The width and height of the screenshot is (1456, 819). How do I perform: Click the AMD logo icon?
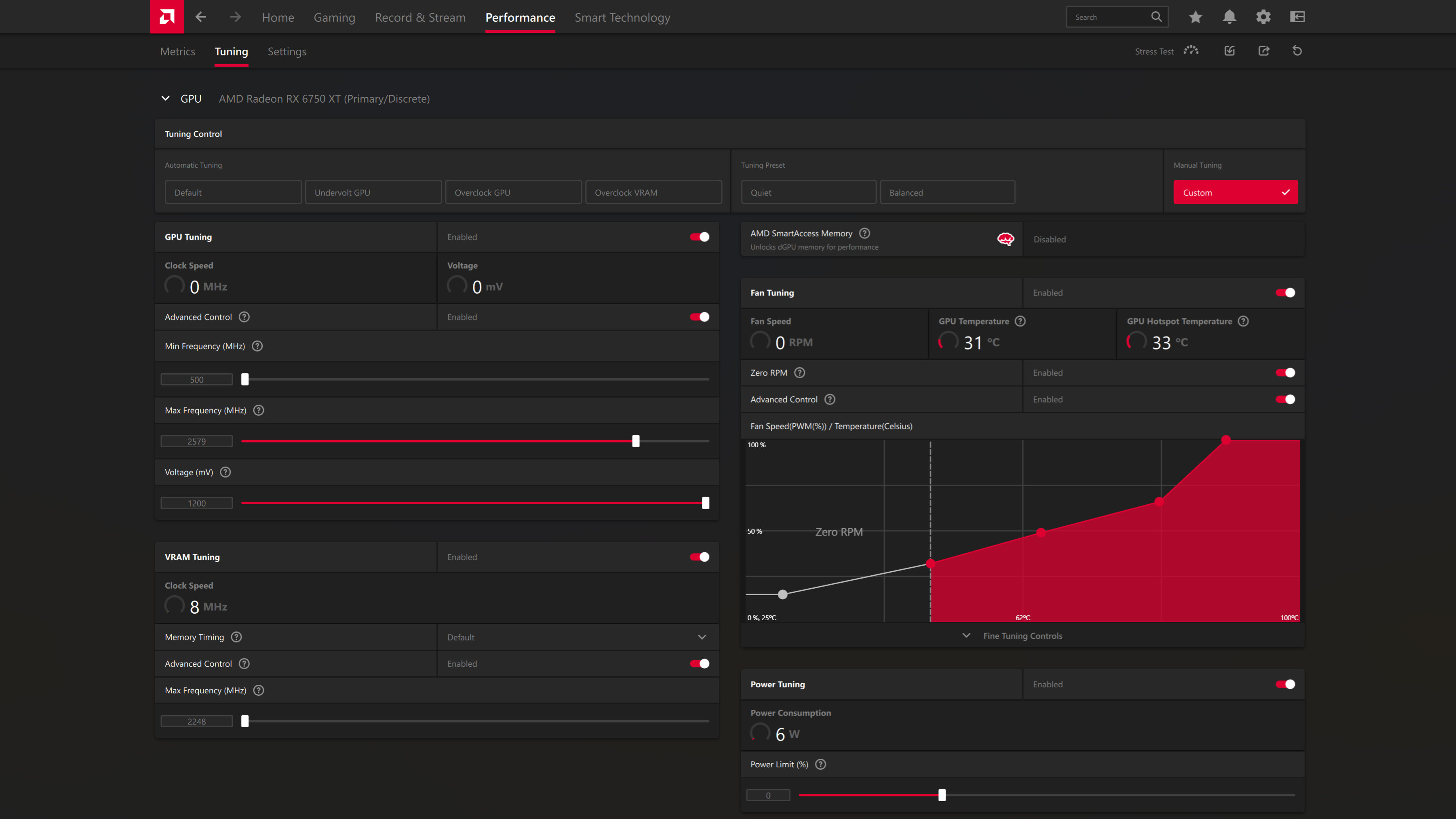click(x=167, y=17)
